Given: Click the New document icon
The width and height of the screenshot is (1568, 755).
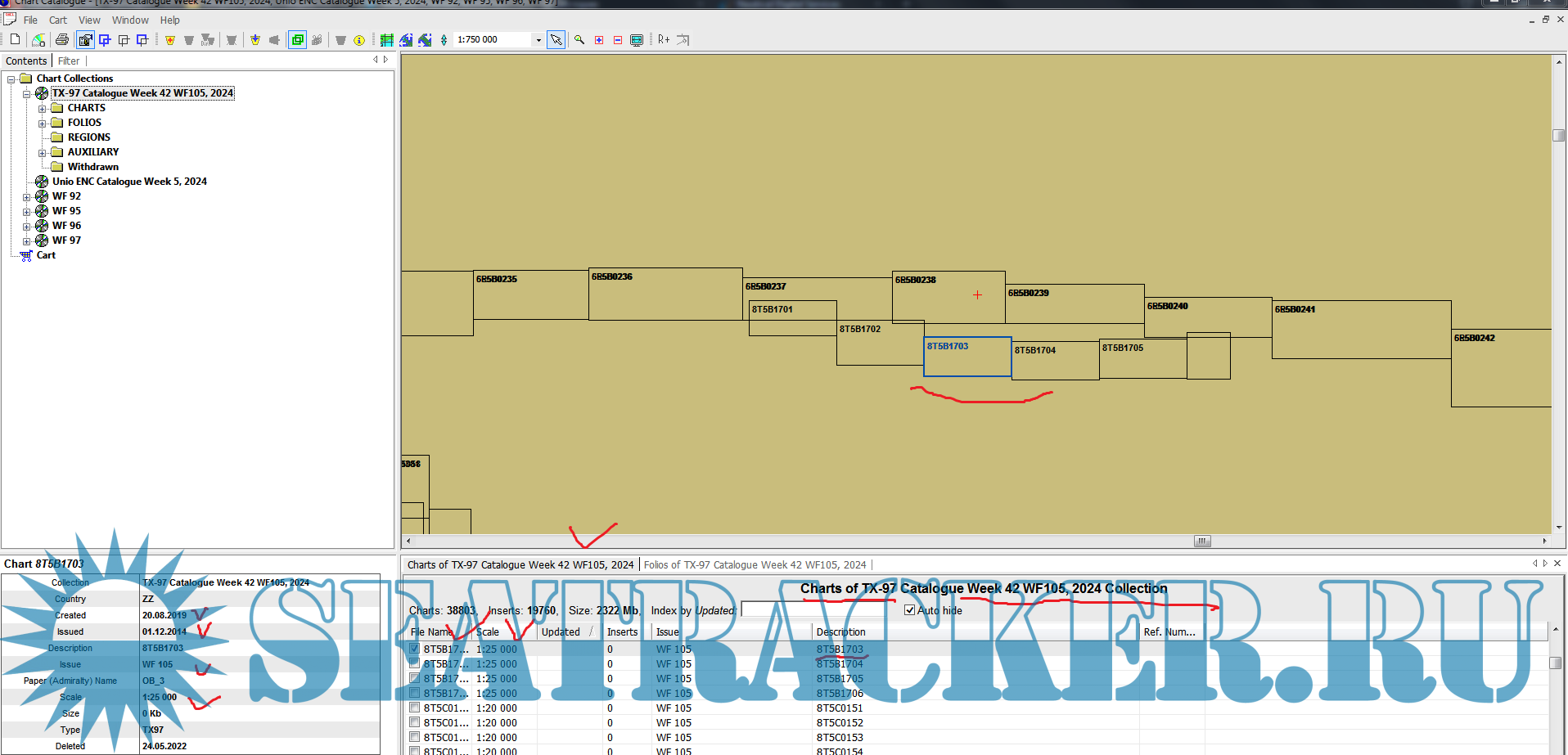Looking at the screenshot, I should [x=15, y=39].
